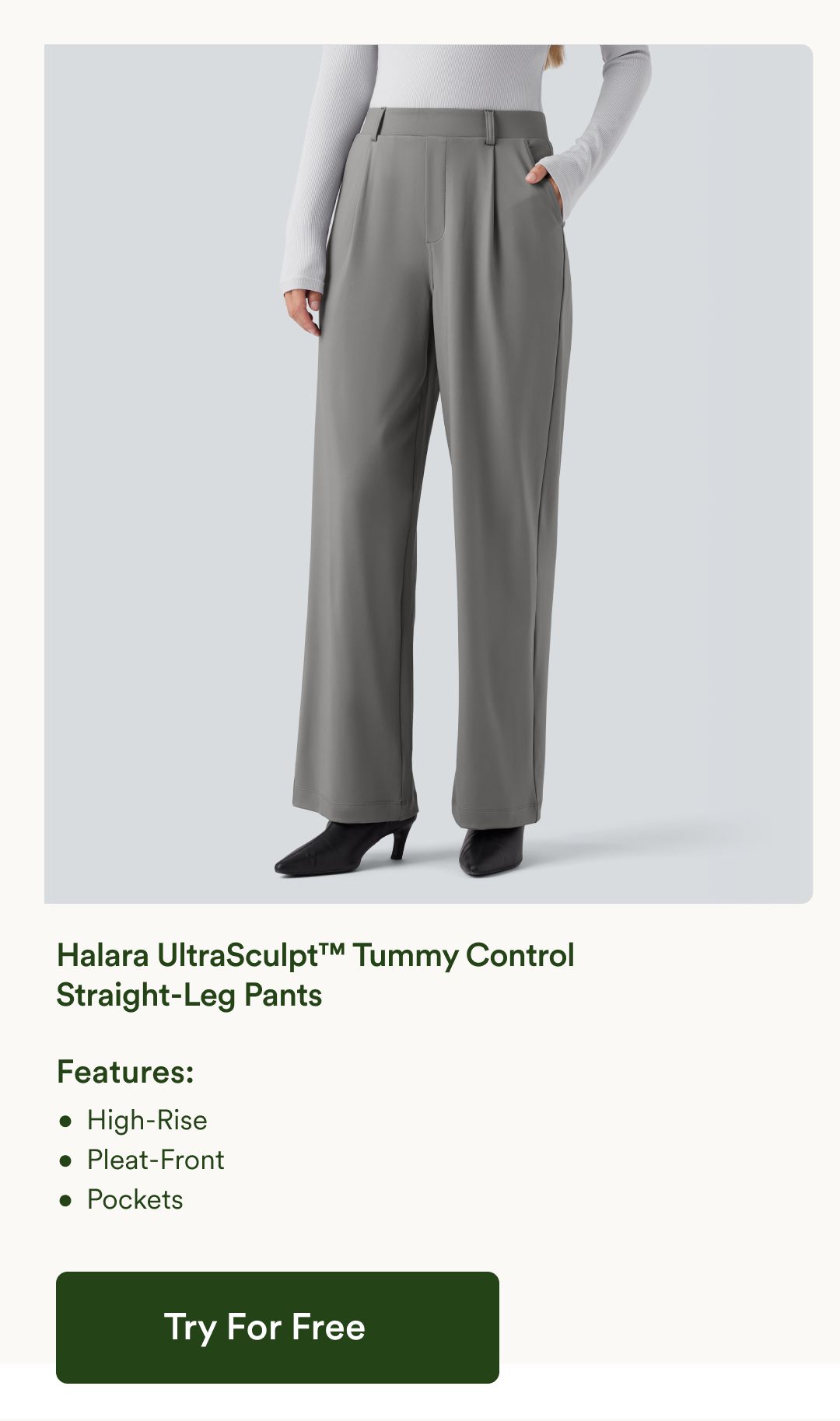Click the Pleat-Front feature text
Screen dimensions: 840x1421
click(156, 1160)
